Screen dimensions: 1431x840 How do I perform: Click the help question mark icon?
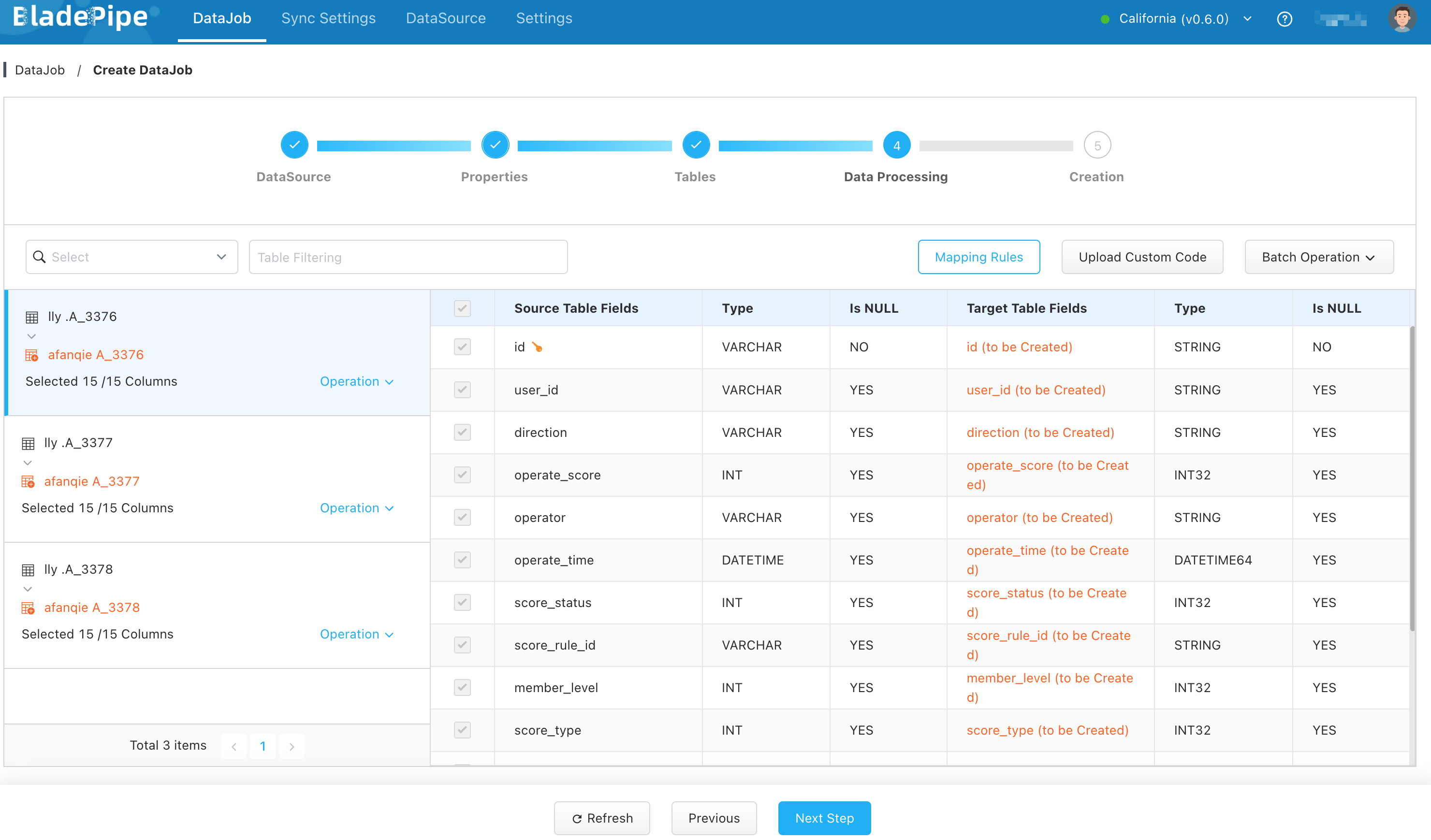tap(1284, 19)
